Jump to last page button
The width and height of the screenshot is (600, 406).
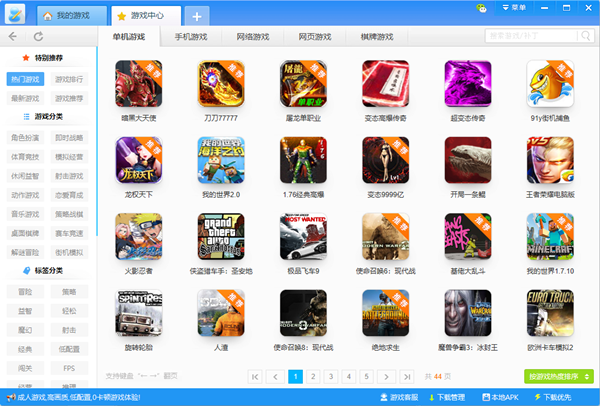[407, 377]
